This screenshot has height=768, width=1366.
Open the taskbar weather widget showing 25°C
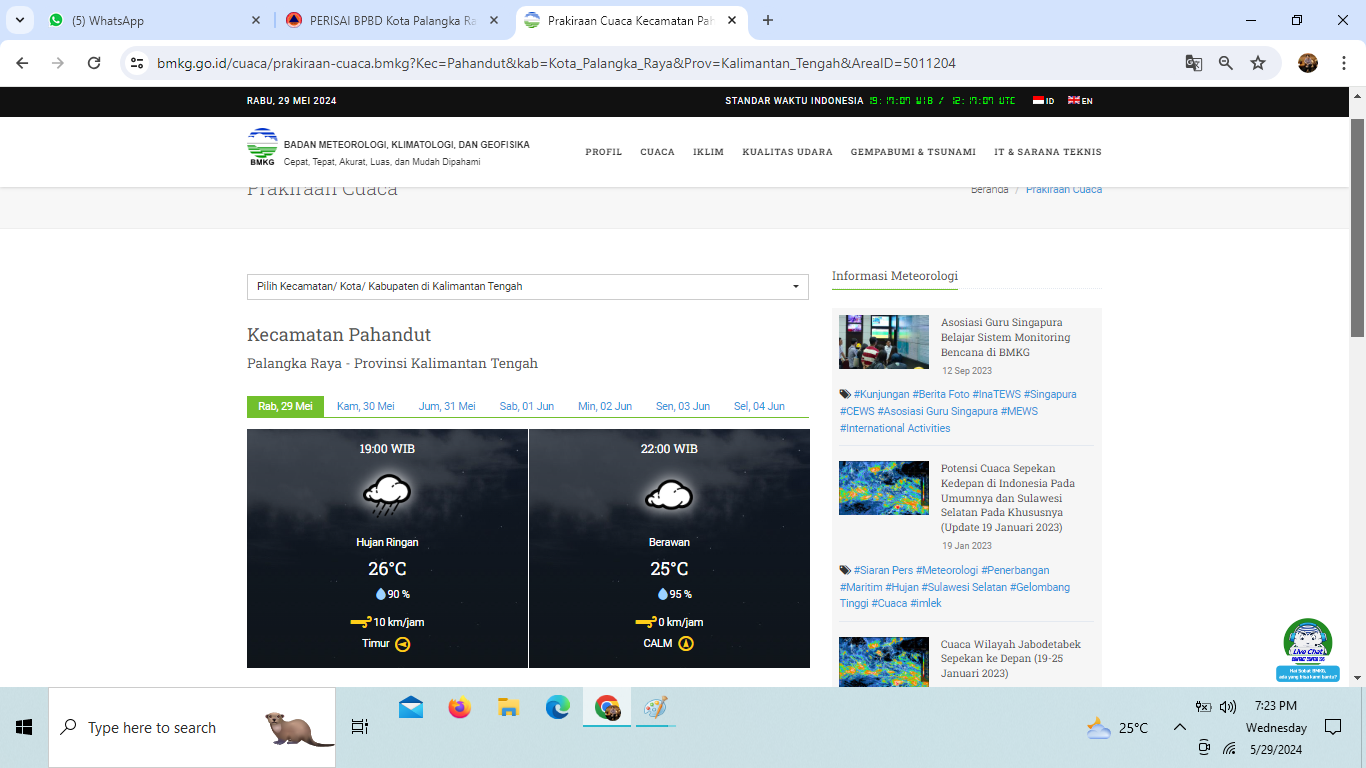click(x=1118, y=728)
